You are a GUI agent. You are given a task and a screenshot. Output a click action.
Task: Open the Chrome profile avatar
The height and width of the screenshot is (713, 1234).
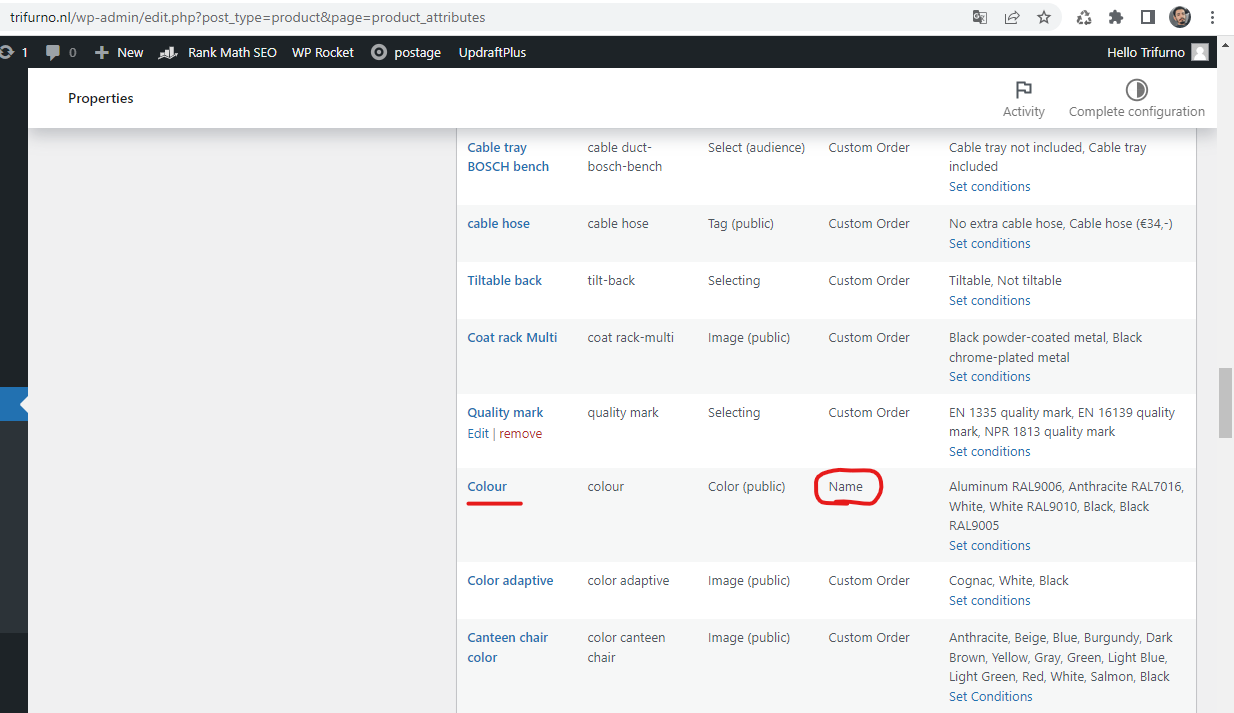[1181, 17]
